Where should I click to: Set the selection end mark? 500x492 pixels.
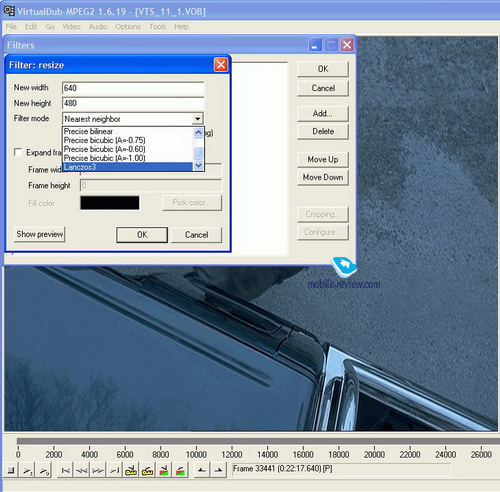point(218,470)
